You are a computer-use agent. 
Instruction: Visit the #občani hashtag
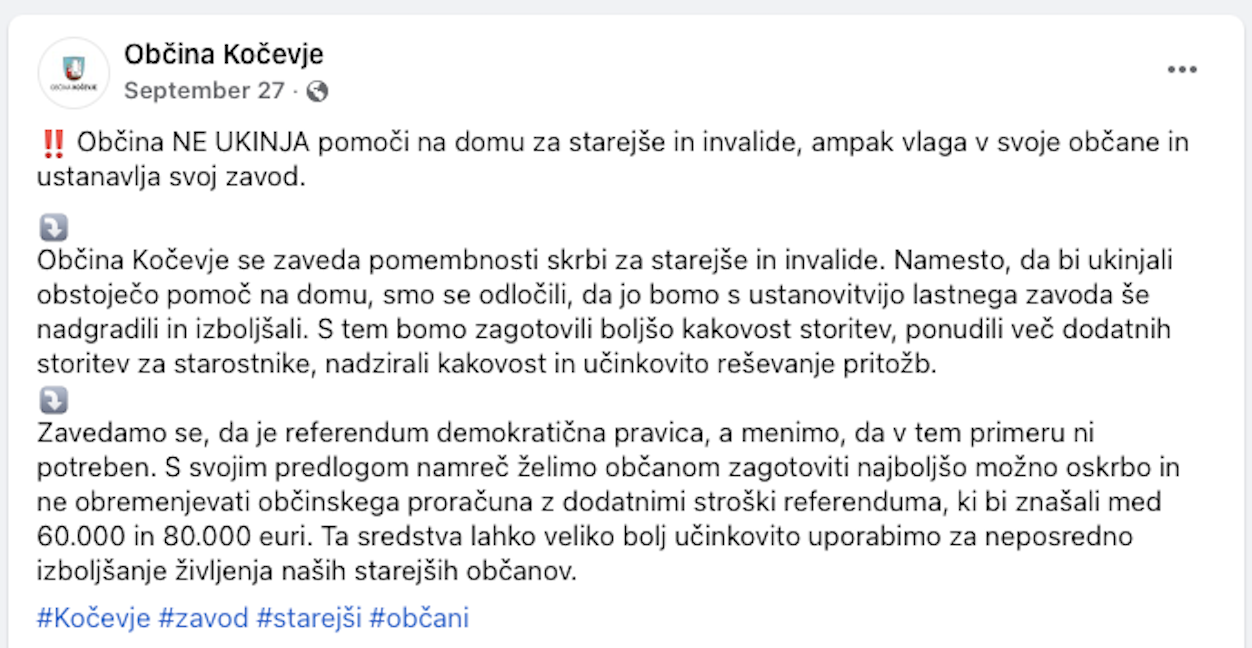click(418, 618)
